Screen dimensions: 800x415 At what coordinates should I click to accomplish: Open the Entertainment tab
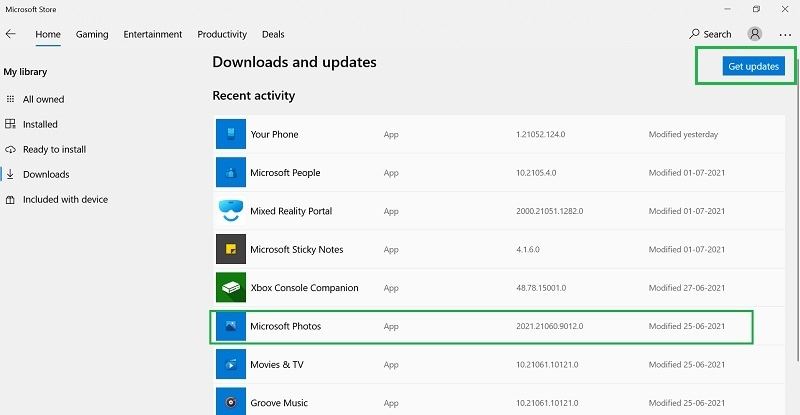click(x=153, y=34)
